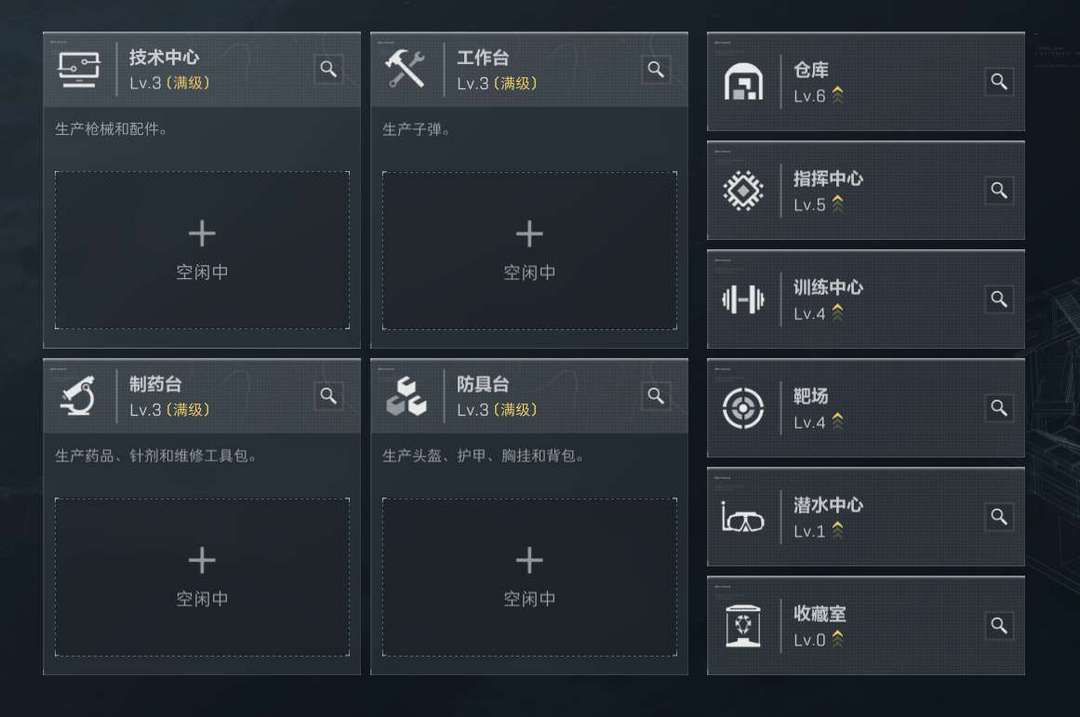Add a production task in 防具台 slot

(x=529, y=576)
